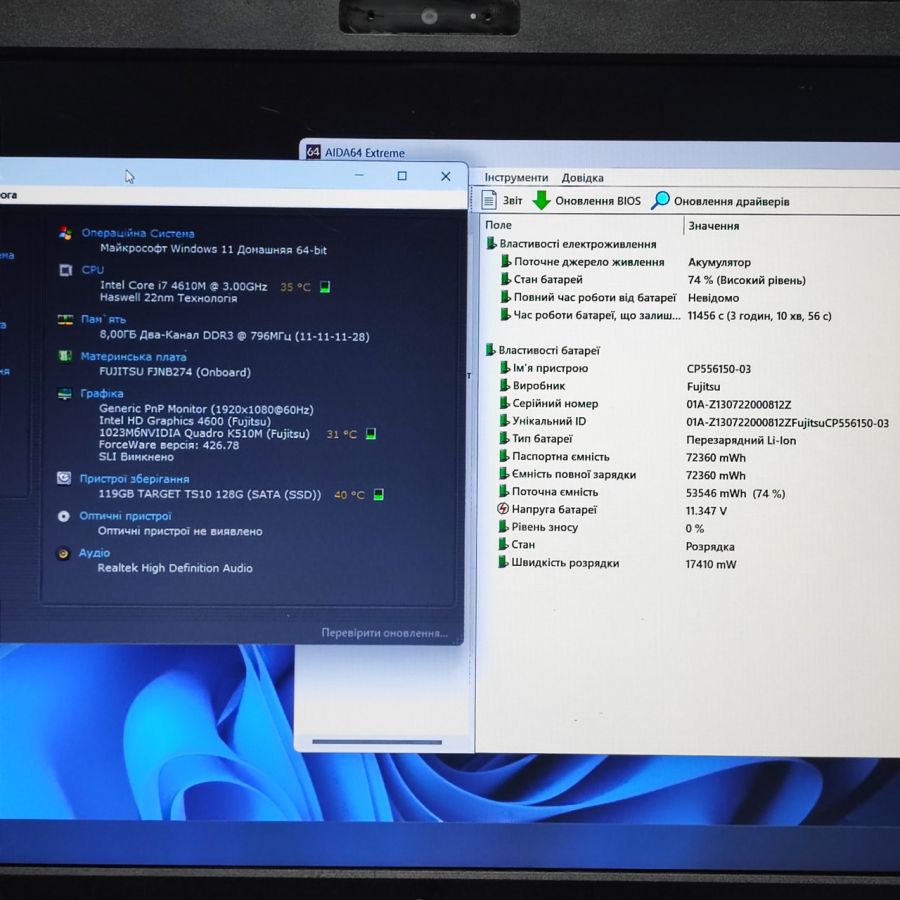
Task: Click the value 72360 mWh beside Паспортна ємність
Action: pyautogui.click(x=716, y=457)
